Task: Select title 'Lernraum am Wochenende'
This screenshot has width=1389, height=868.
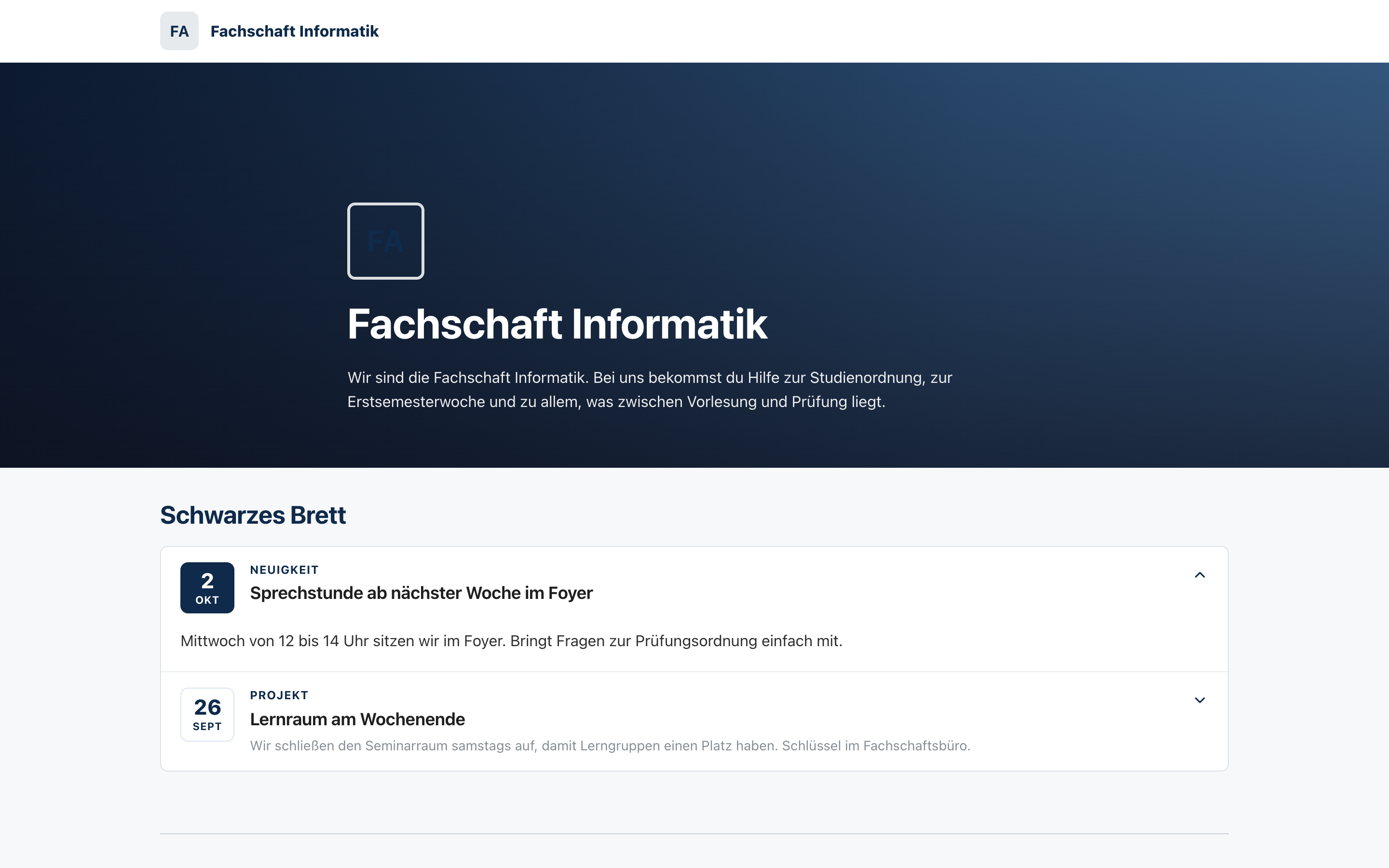Action: (357, 719)
